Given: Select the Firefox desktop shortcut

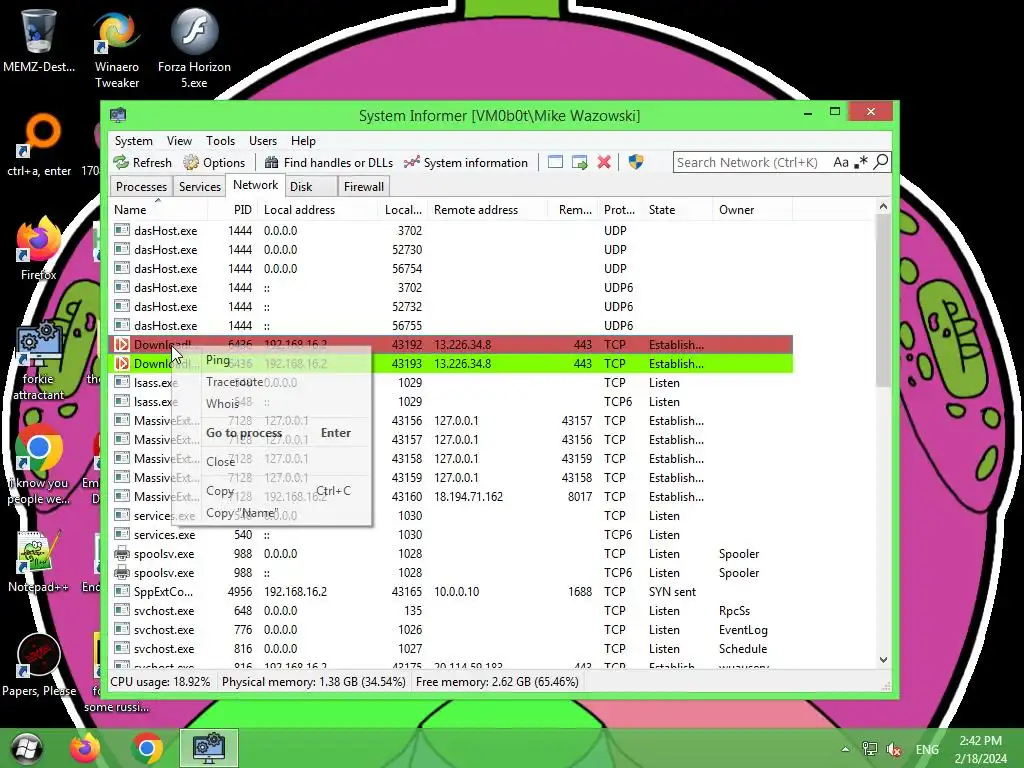Looking at the screenshot, I should tap(38, 249).
